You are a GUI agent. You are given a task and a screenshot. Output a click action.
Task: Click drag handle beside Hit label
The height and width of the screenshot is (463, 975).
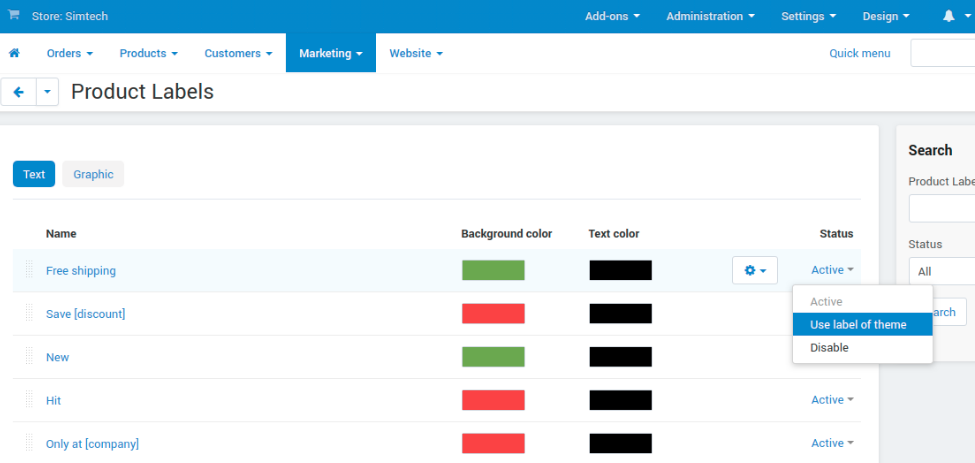click(x=29, y=400)
